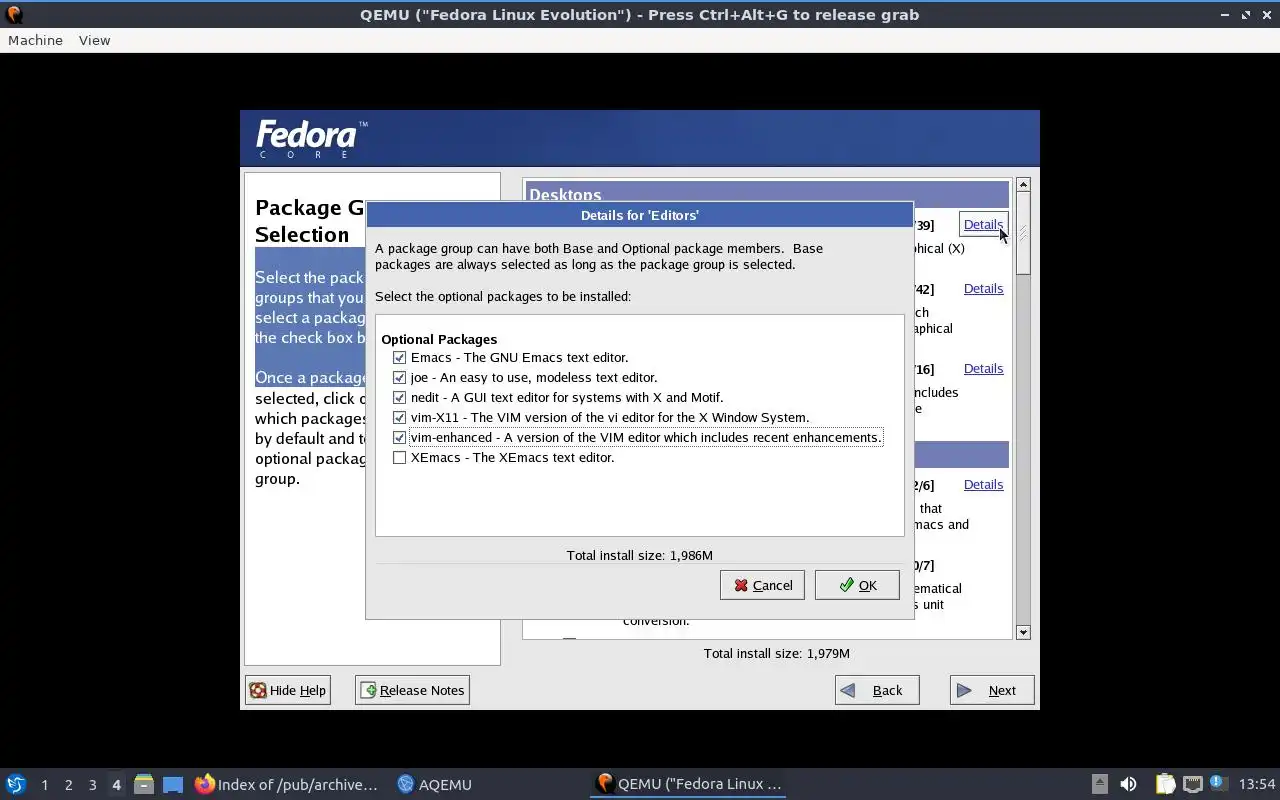Open the Details link beside the [2/6] count
Image resolution: width=1280 pixels, height=800 pixels.
tap(983, 484)
